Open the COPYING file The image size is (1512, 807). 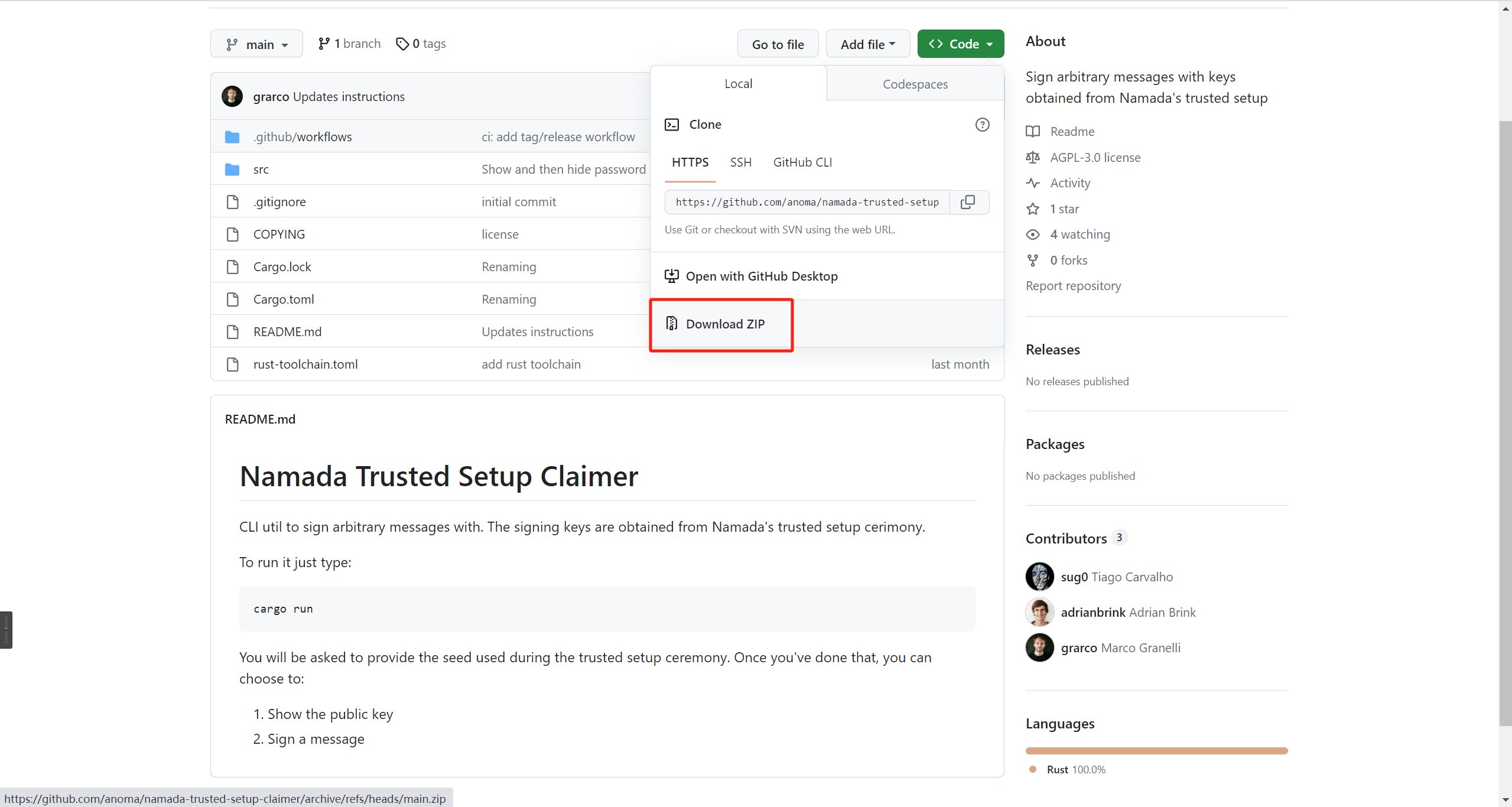279,235
